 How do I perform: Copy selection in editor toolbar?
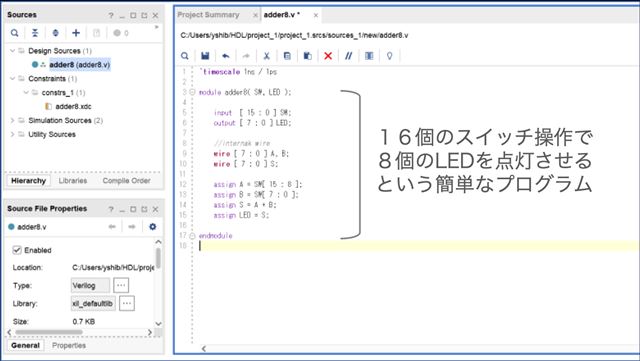tap(287, 56)
